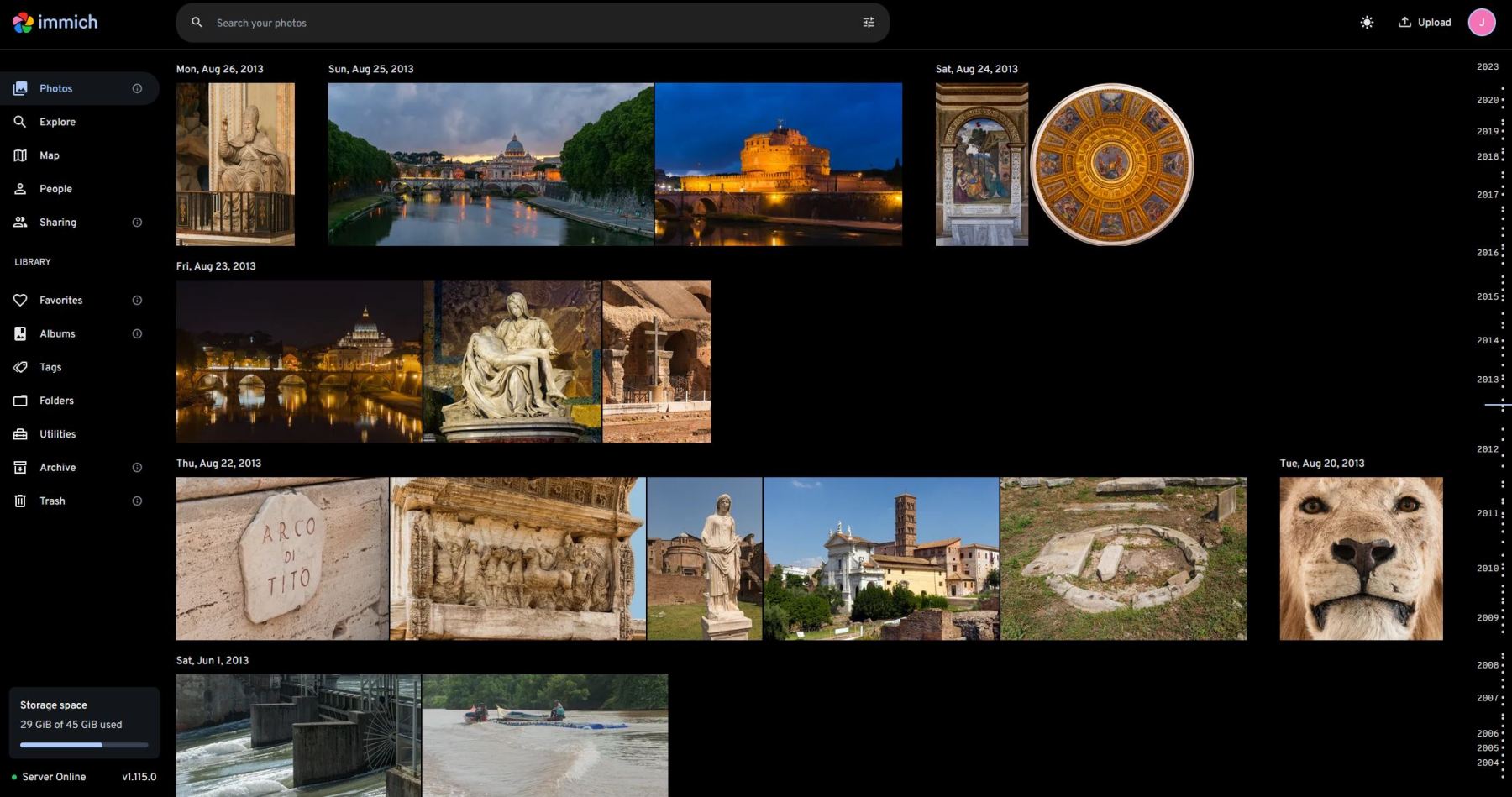
Task: Open the Albums section
Action: point(57,333)
